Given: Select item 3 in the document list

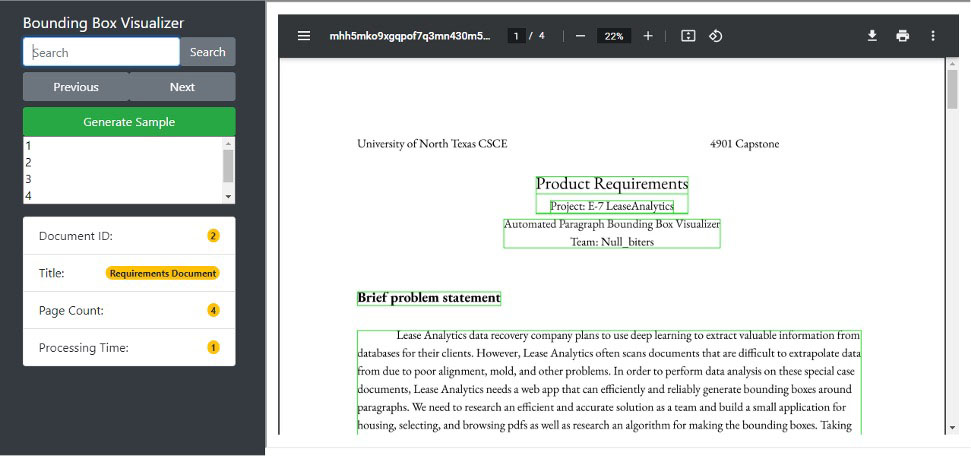Looking at the screenshot, I should (x=123, y=179).
